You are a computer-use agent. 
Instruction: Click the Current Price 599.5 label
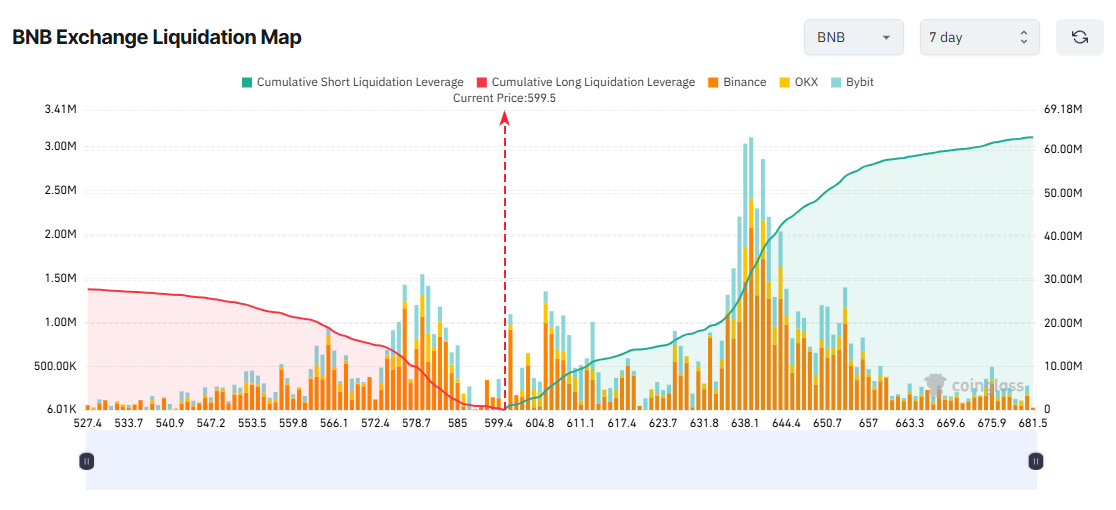(504, 98)
